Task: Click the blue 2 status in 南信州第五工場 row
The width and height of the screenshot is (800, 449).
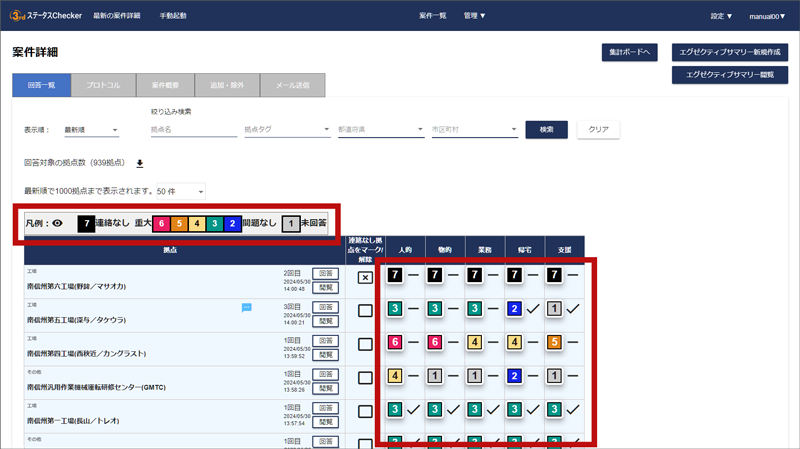Action: click(515, 310)
